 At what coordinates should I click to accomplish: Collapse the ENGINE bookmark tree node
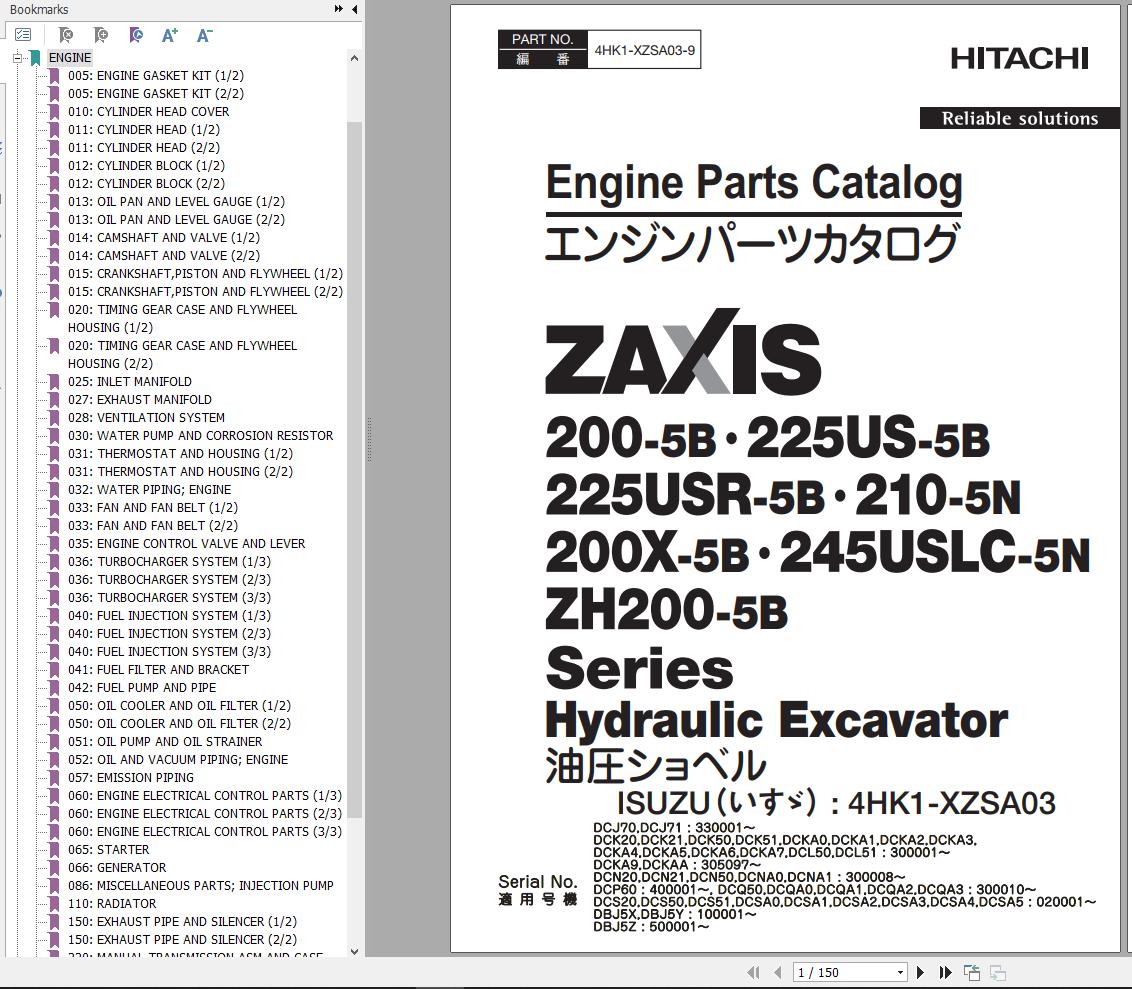[17, 58]
